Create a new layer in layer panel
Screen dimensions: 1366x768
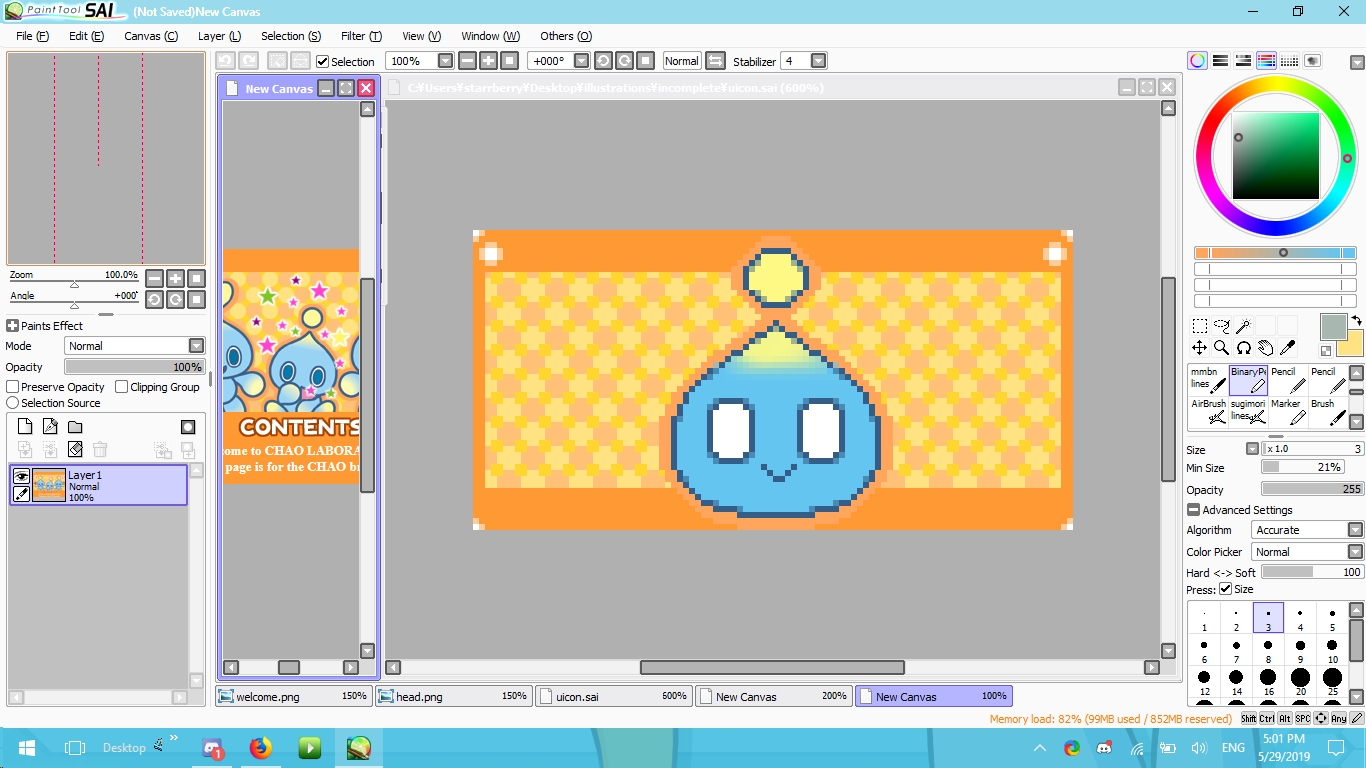click(x=26, y=427)
